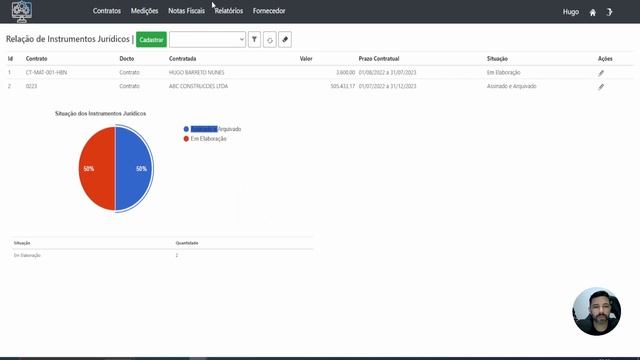Click the green Cadastrar button

(x=151, y=40)
